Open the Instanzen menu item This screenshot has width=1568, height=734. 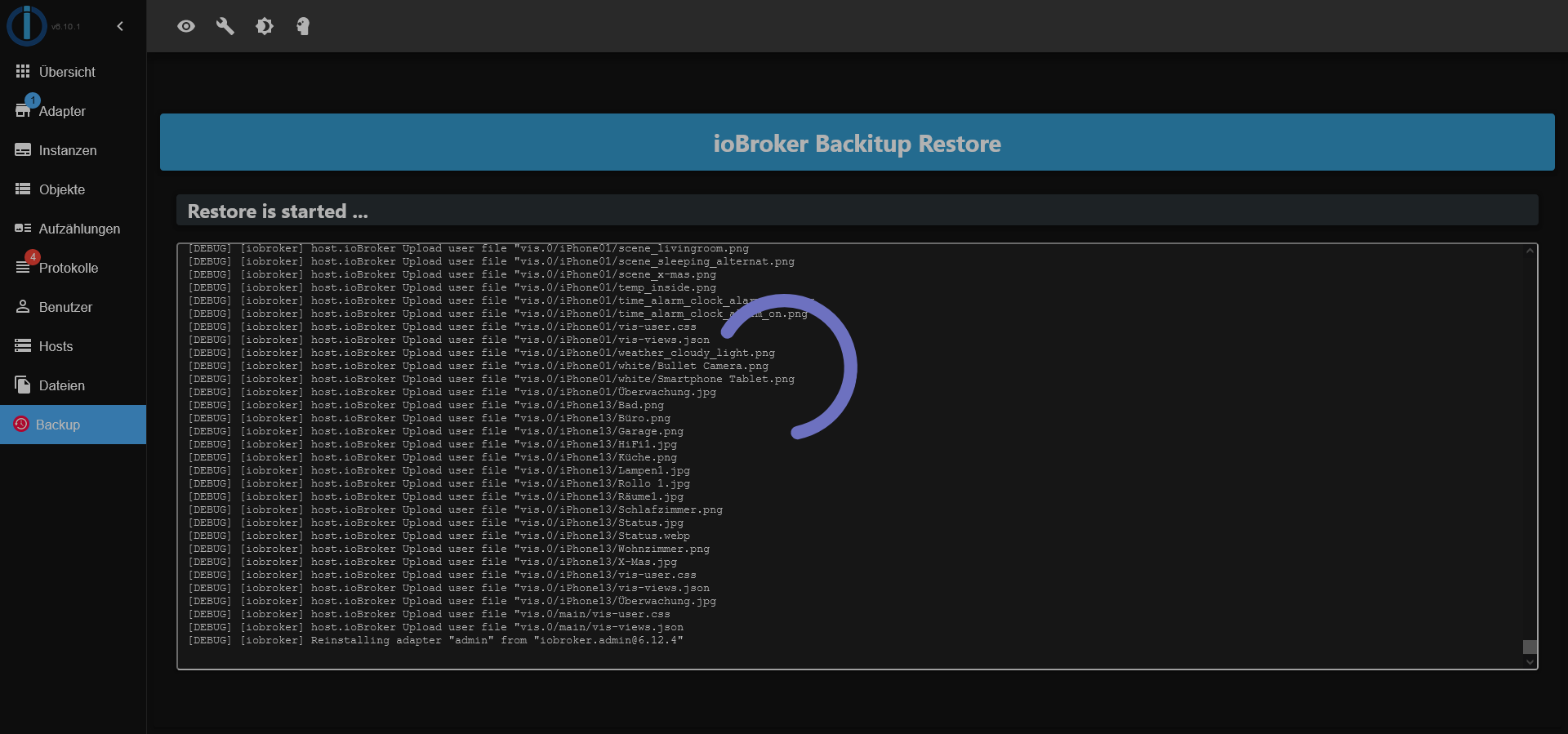(x=73, y=150)
